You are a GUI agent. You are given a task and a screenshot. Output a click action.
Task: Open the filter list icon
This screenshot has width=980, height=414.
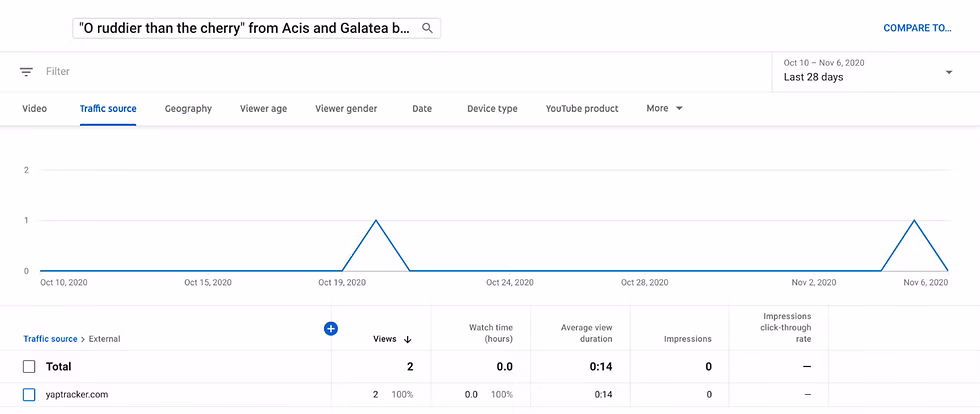pos(26,72)
